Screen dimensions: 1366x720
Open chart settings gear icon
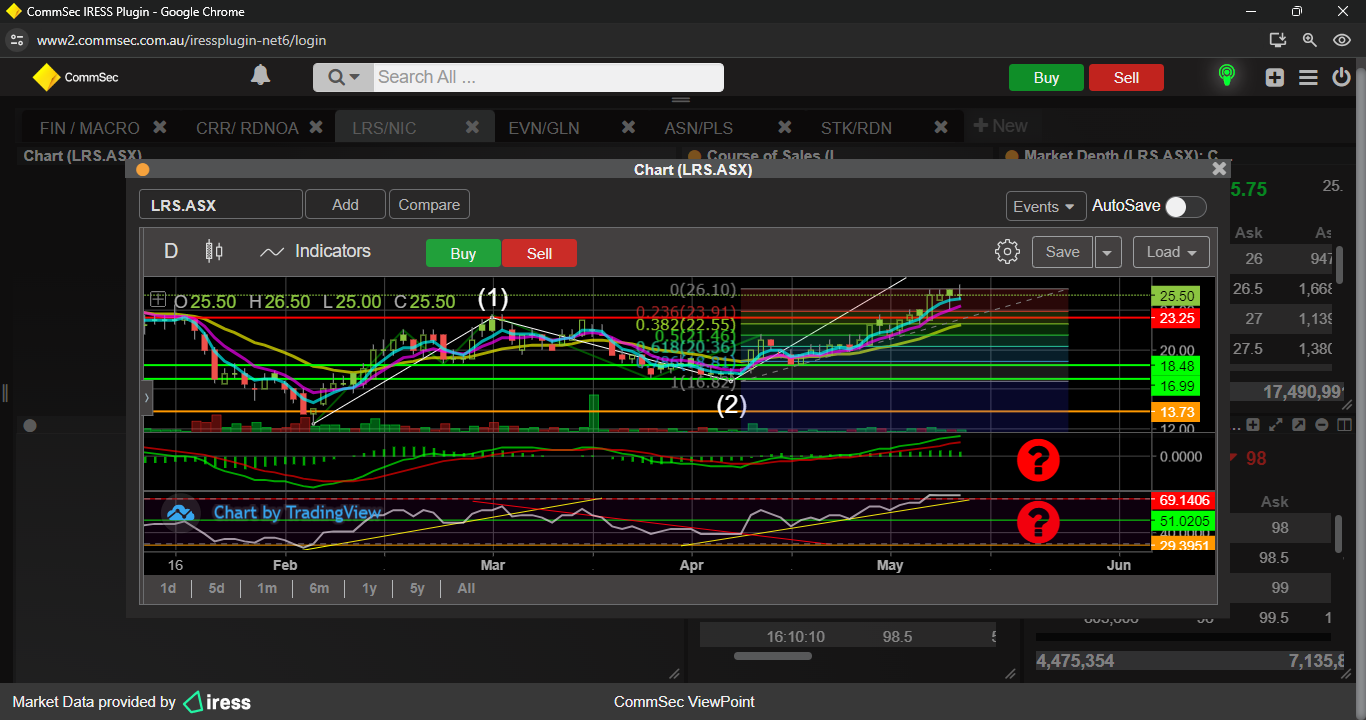tap(1007, 252)
